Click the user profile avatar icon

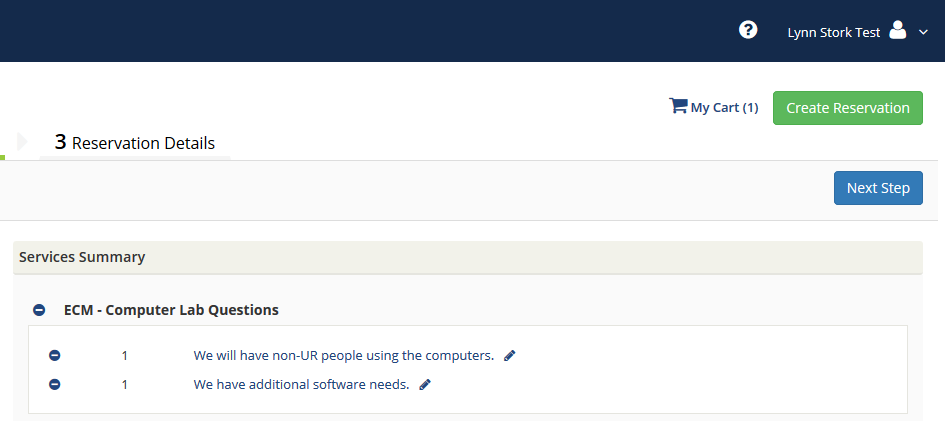coord(898,30)
